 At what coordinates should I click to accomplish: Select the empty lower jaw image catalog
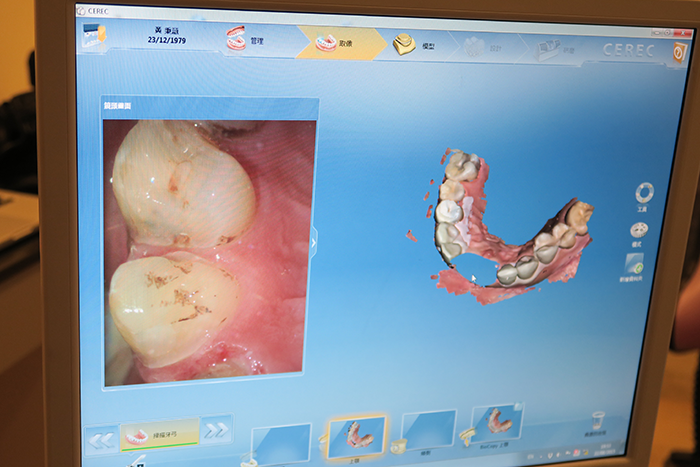click(281, 443)
